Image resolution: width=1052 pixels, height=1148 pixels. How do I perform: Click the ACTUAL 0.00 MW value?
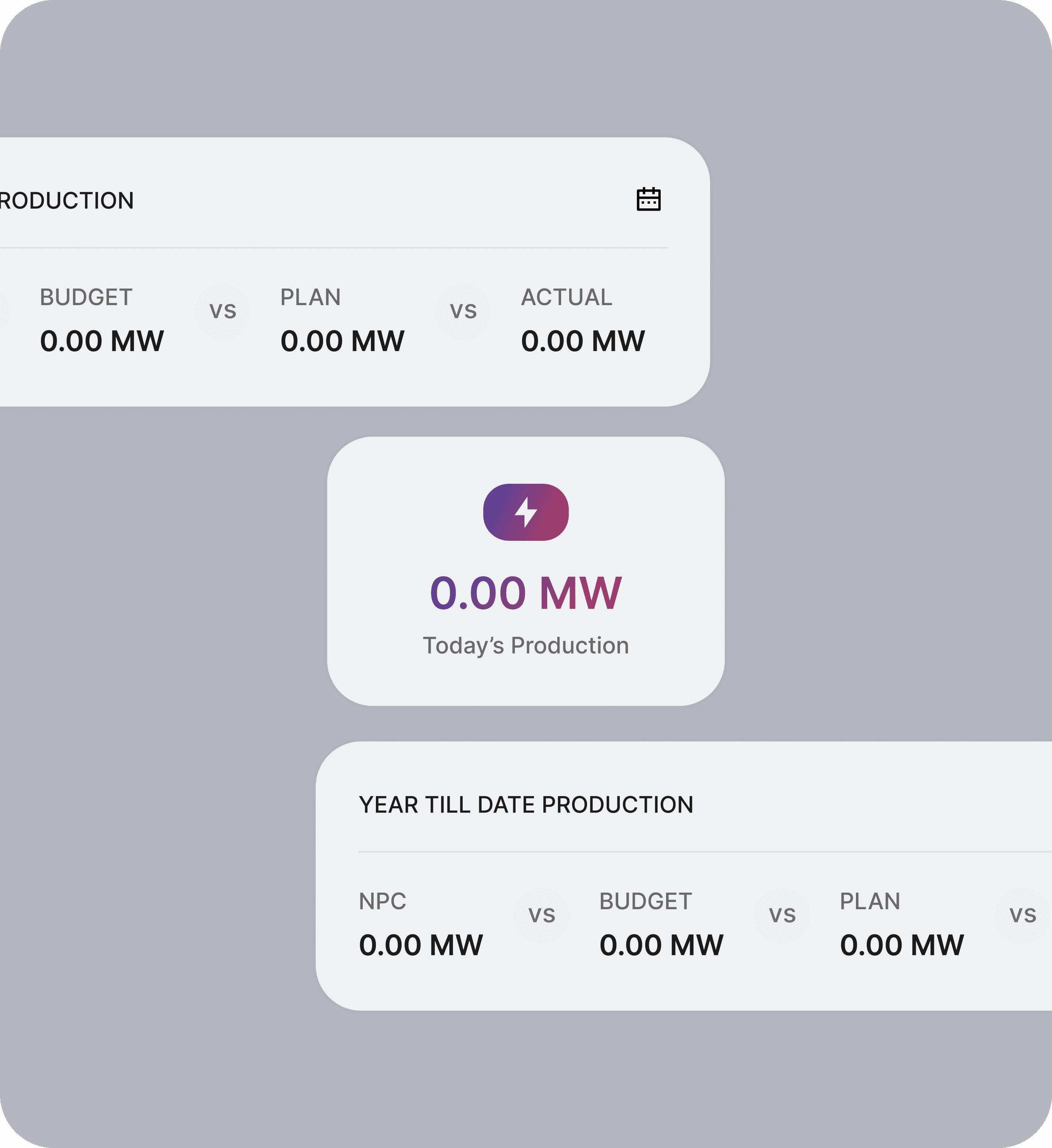coord(583,341)
